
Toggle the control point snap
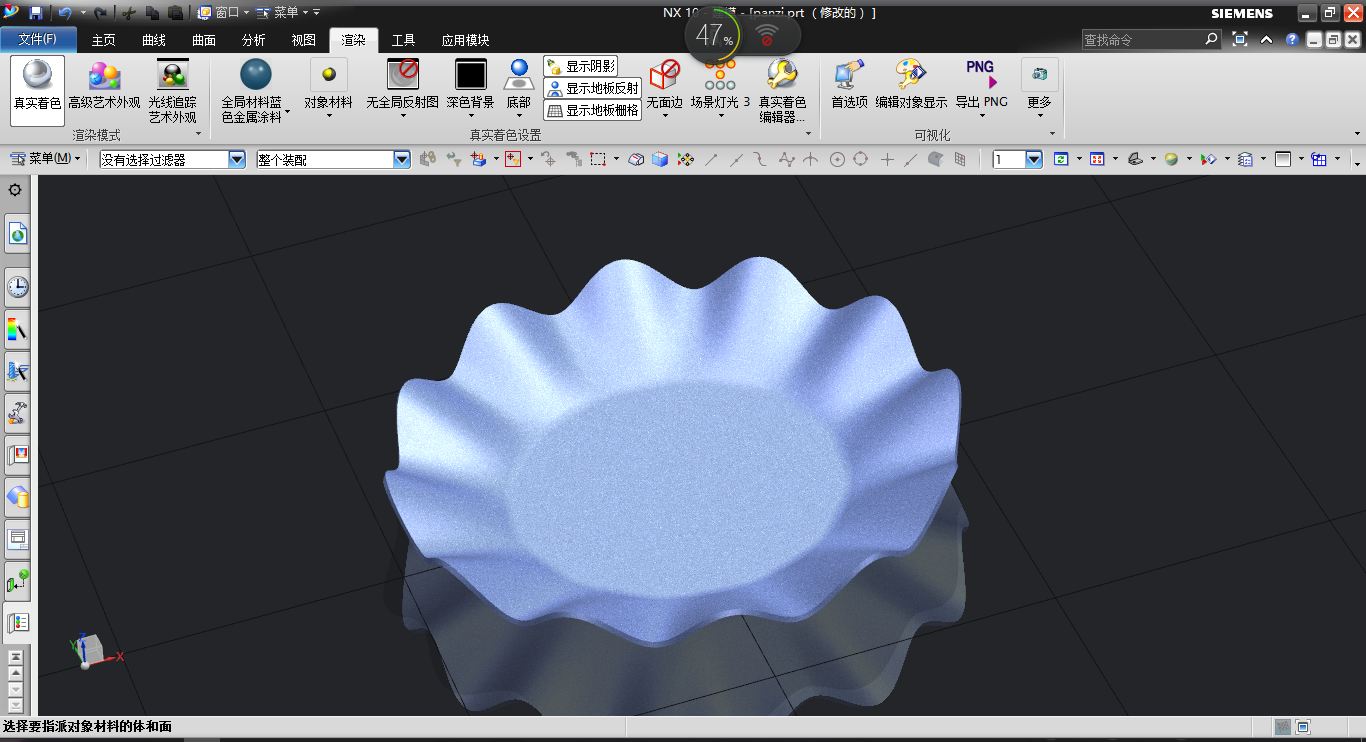(761, 159)
